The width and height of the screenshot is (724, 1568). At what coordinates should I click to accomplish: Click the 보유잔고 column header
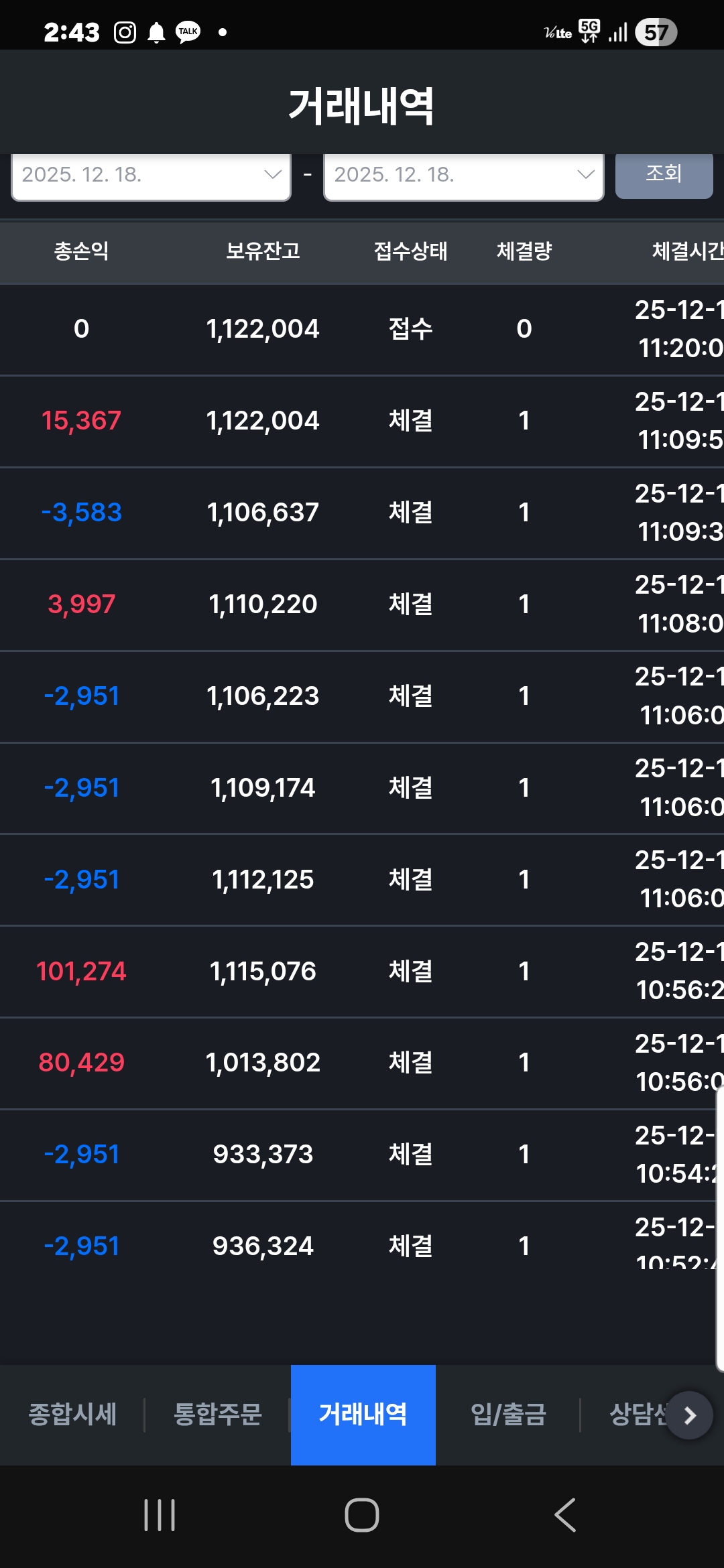[x=263, y=251]
